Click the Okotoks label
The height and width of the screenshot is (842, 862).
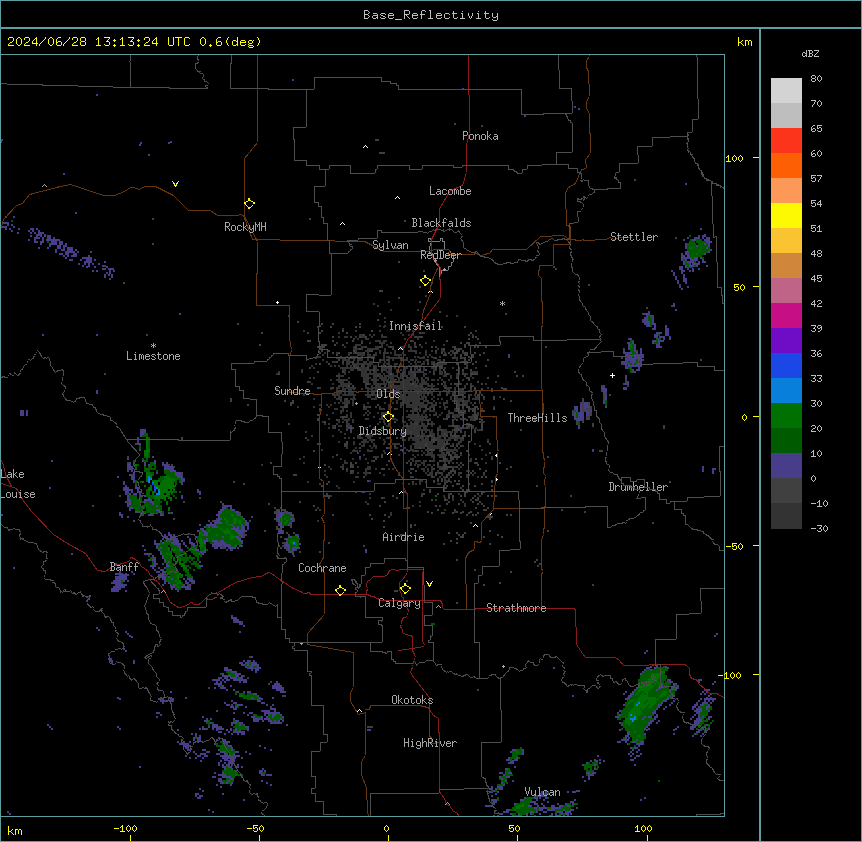pyautogui.click(x=412, y=700)
